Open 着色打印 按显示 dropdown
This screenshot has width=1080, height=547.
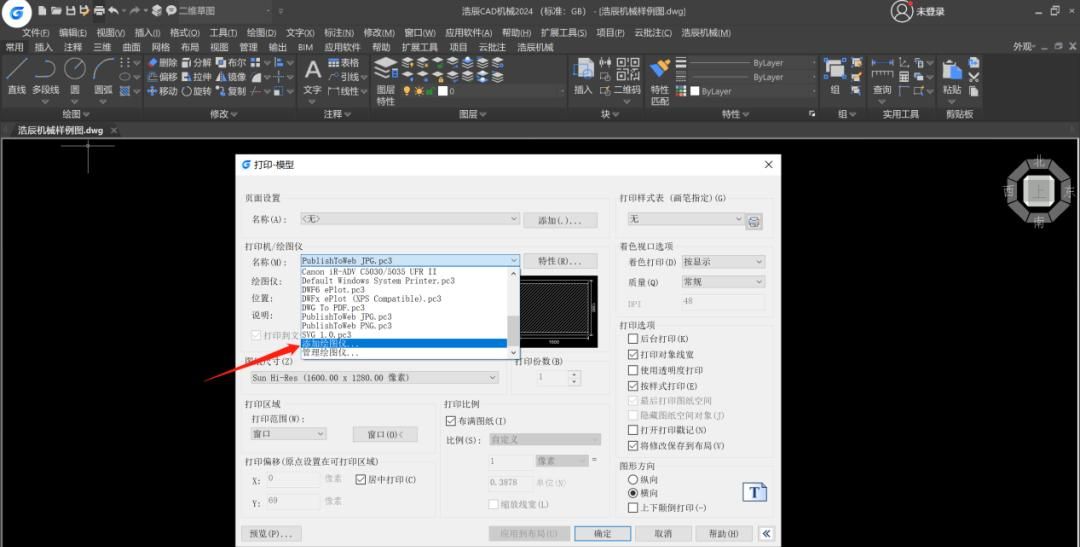pos(723,262)
